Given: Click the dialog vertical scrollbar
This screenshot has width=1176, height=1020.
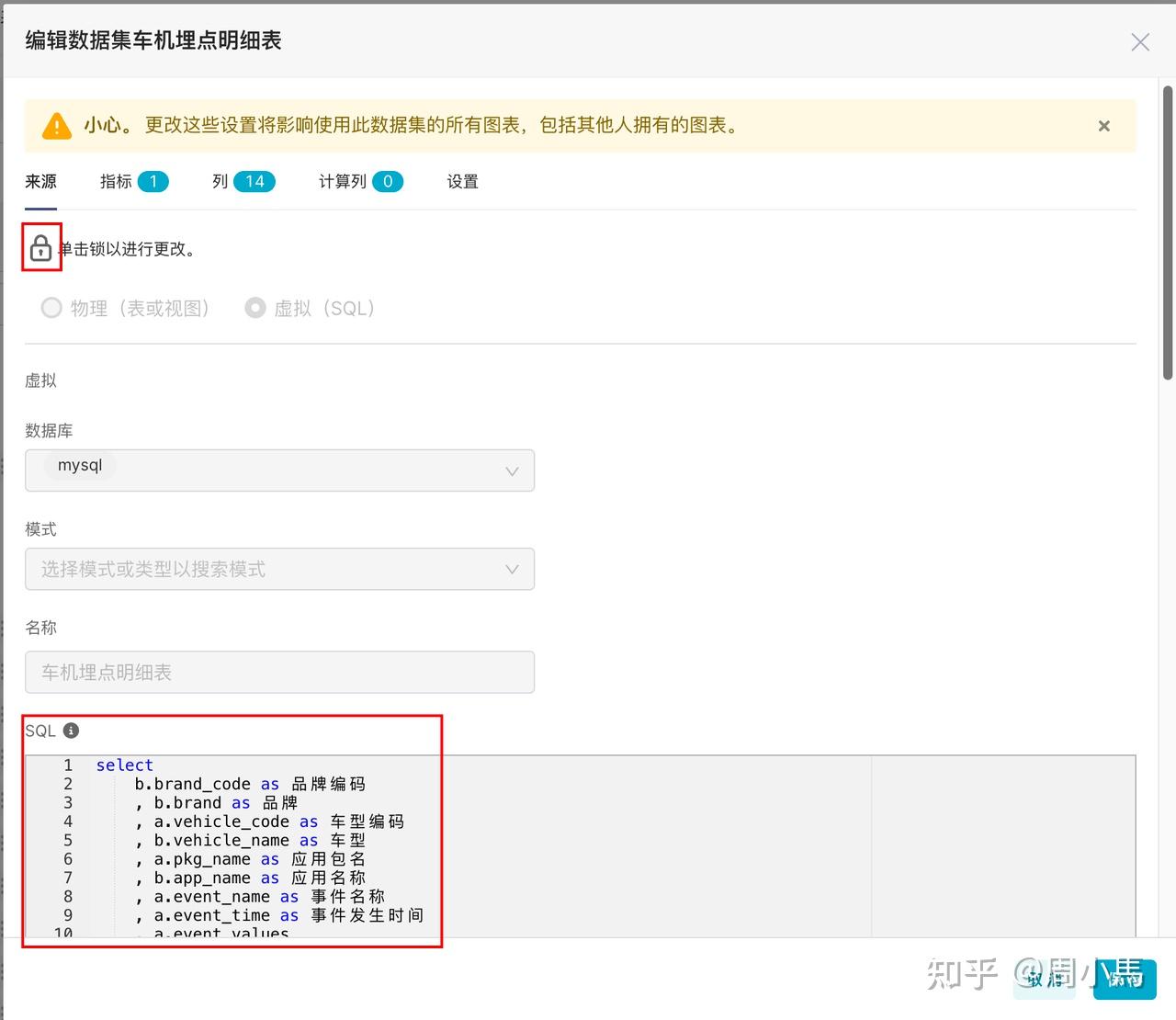Looking at the screenshot, I should click(1168, 232).
